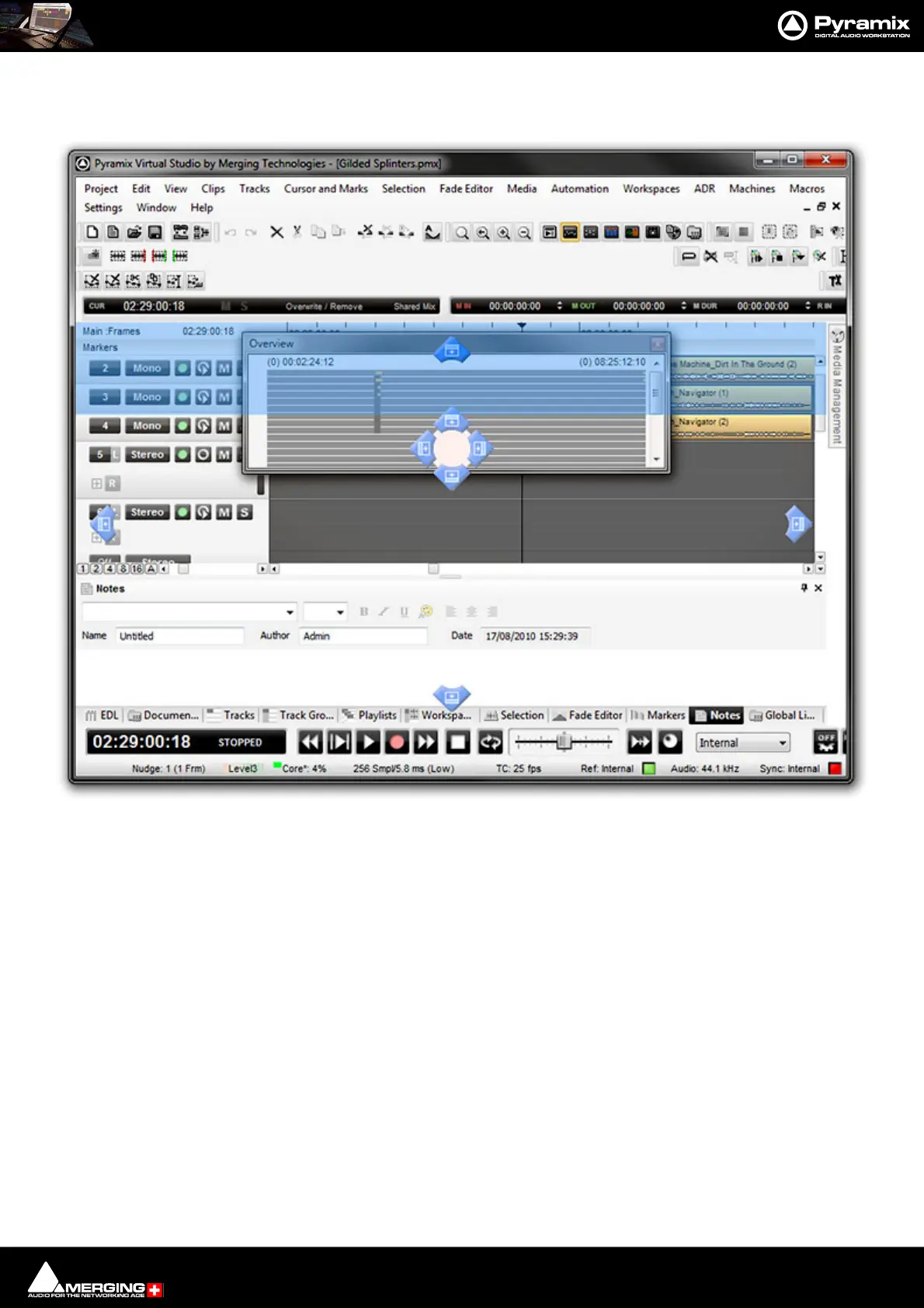
Task: Click the Author field containing Admin
Action: click(x=363, y=636)
